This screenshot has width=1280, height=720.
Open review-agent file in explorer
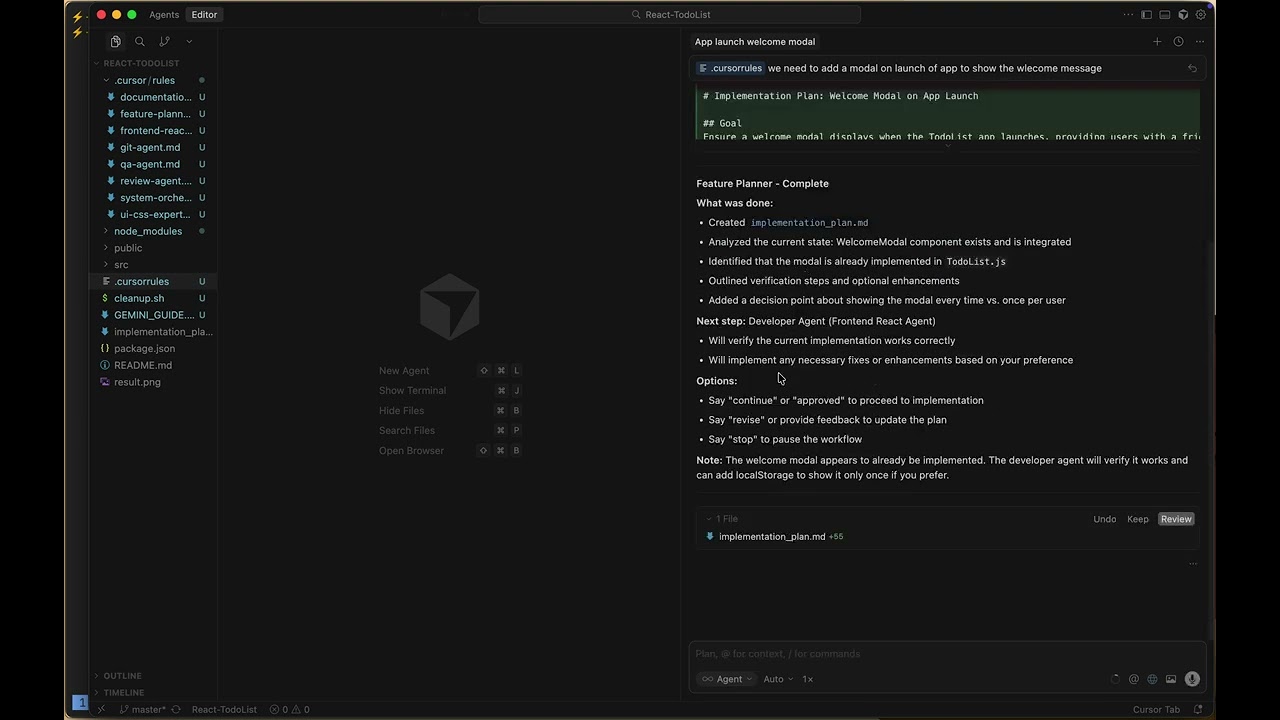coord(155,181)
